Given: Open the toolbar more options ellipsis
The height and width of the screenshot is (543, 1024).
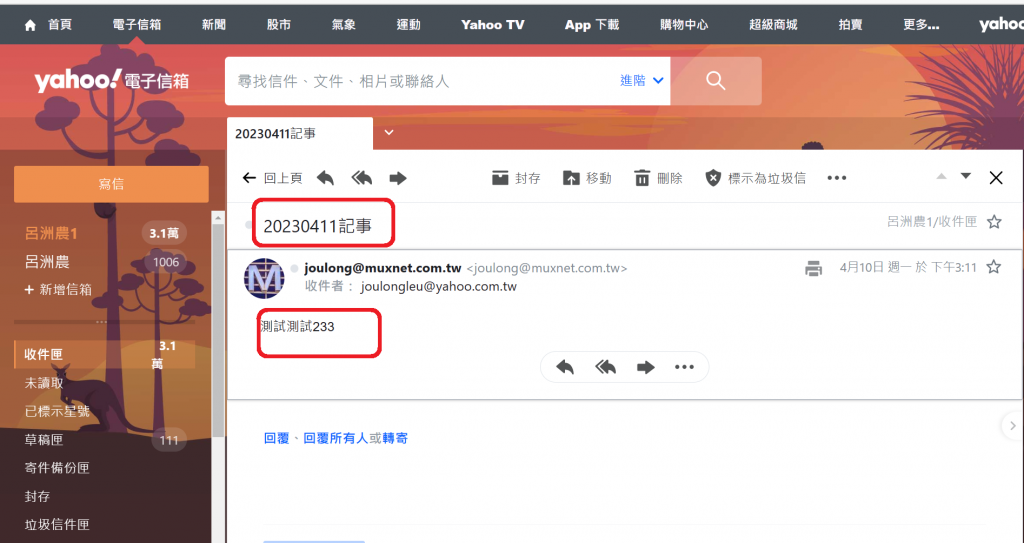Looking at the screenshot, I should [837, 178].
